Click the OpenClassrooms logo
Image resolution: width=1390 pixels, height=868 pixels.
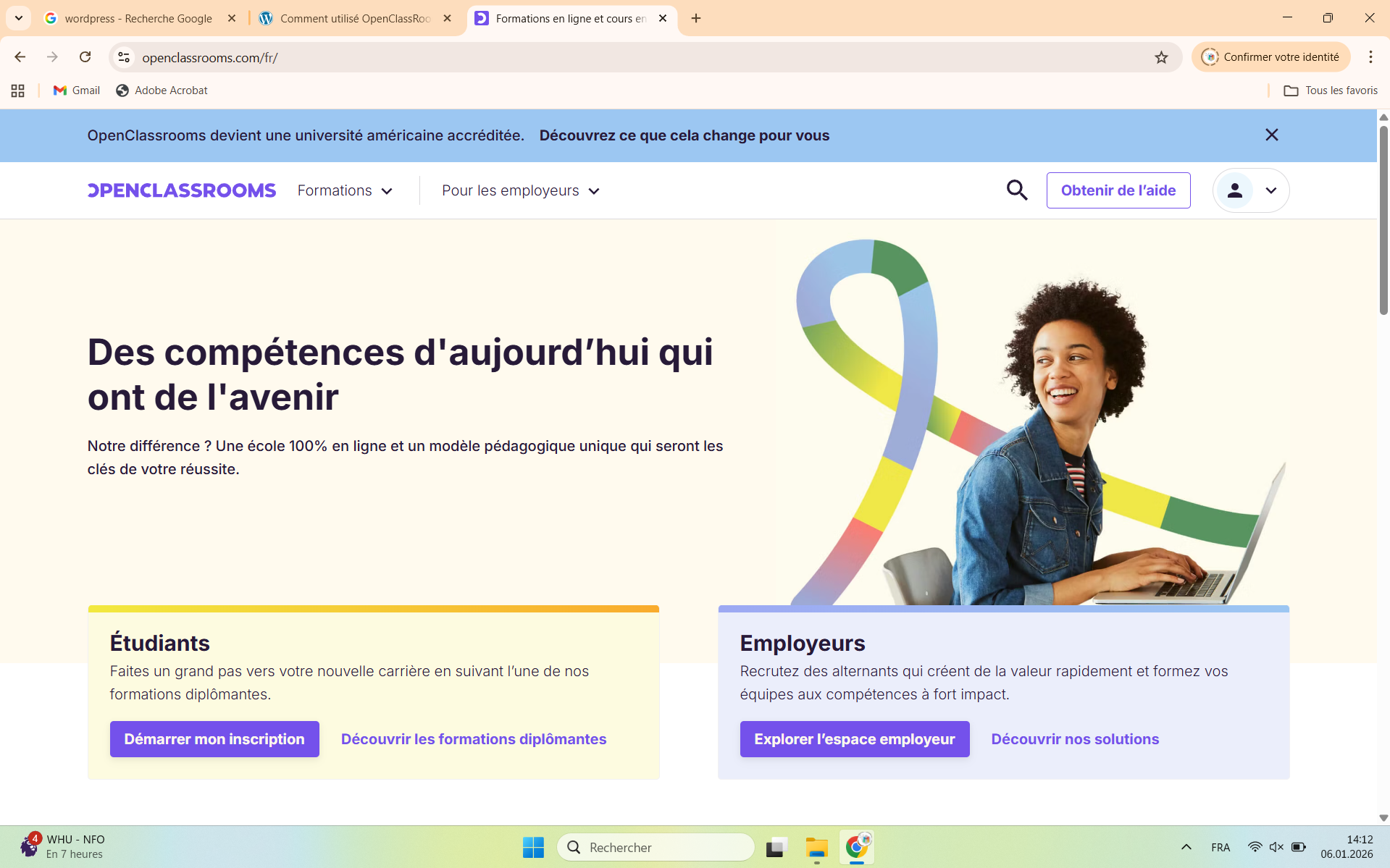coord(182,190)
